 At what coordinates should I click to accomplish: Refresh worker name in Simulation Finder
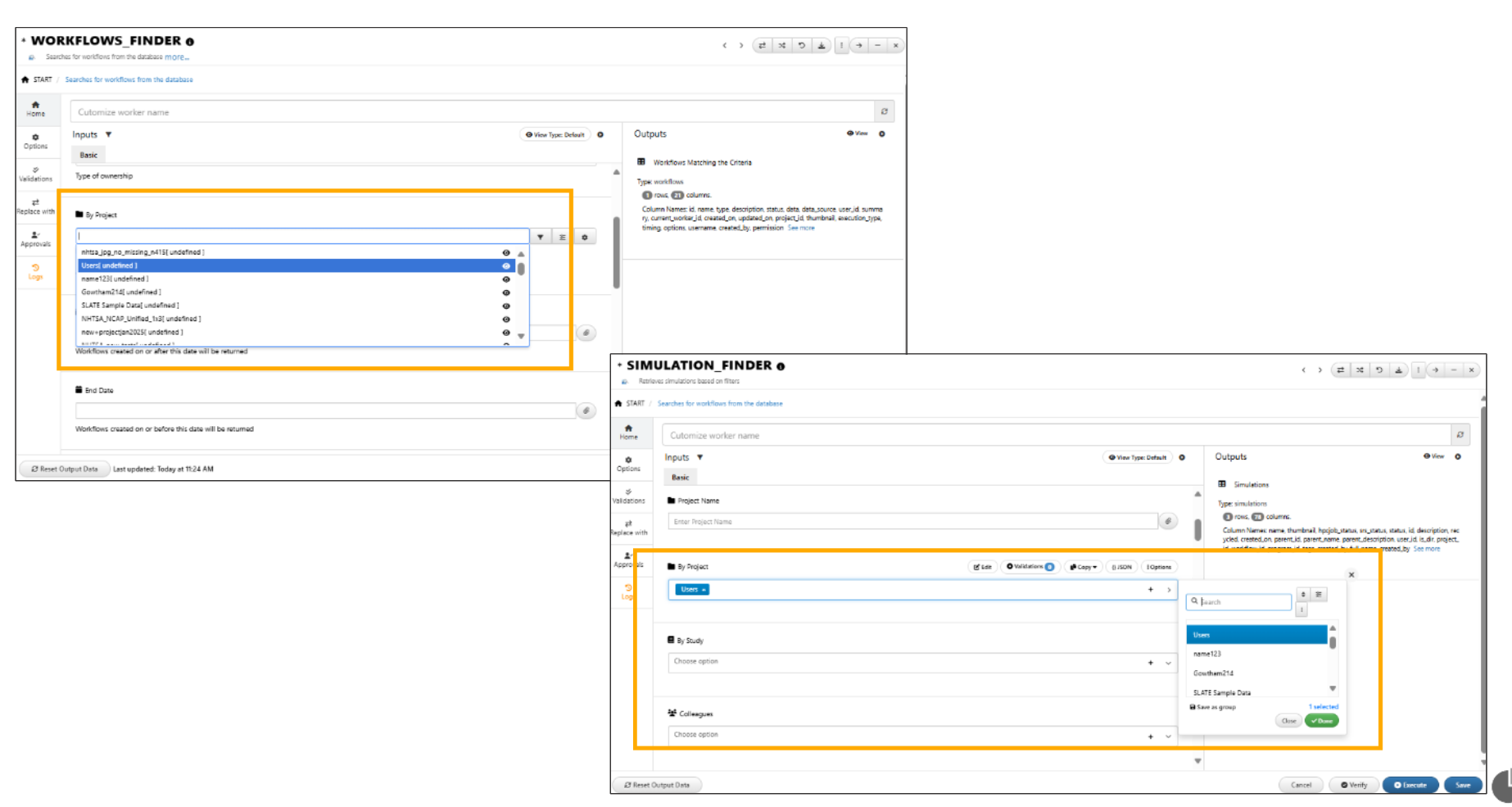click(x=1460, y=435)
